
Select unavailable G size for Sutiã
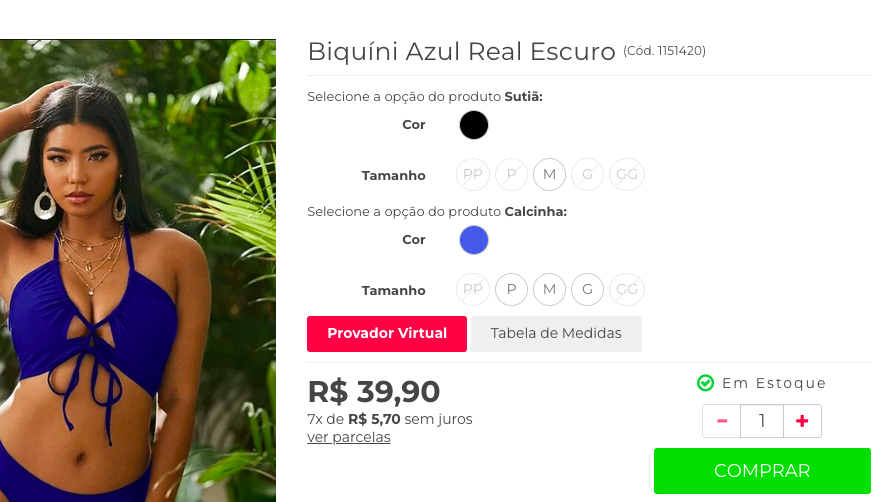587,175
